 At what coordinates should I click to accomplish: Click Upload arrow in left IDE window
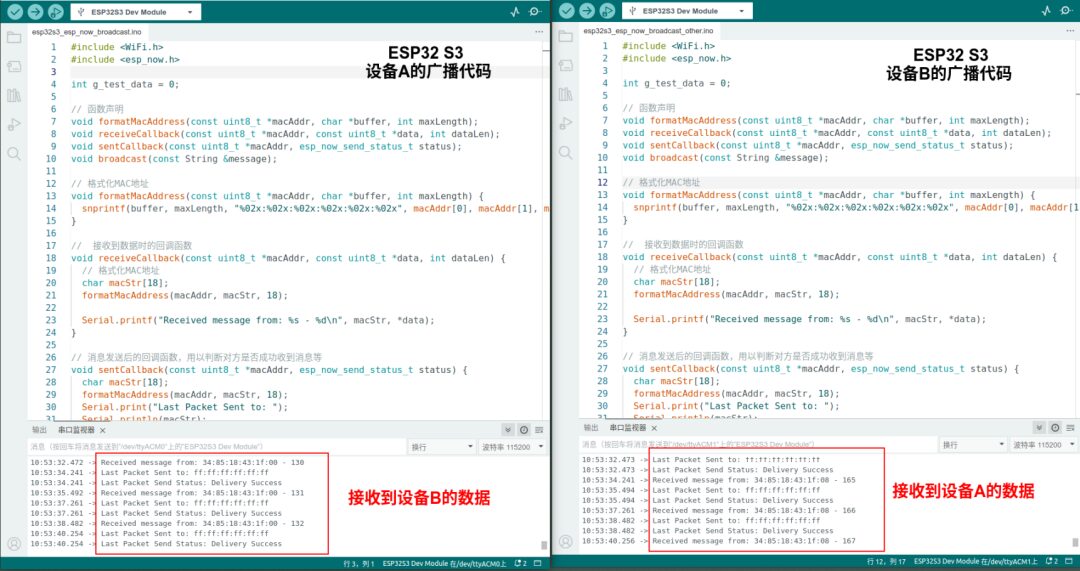pos(35,12)
